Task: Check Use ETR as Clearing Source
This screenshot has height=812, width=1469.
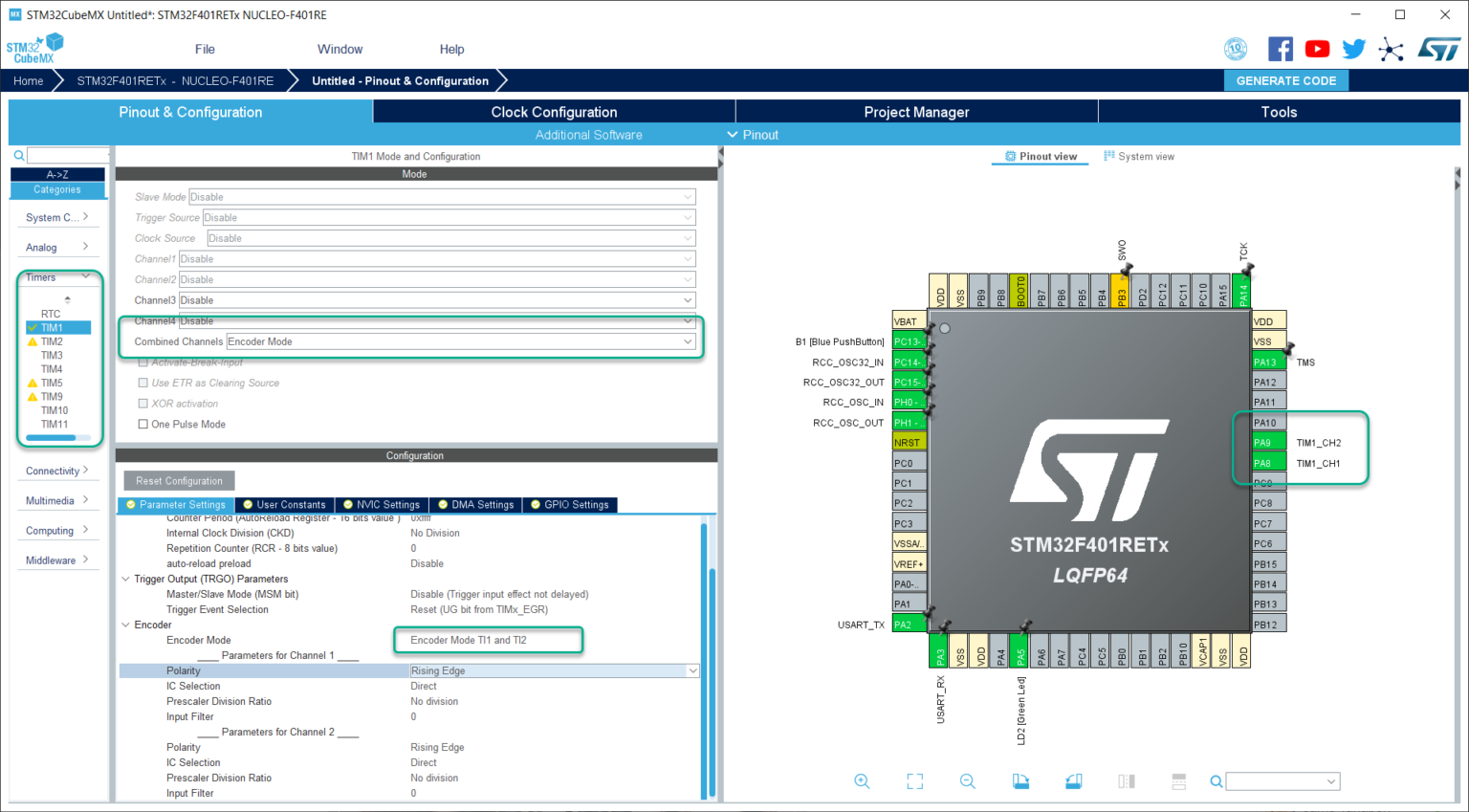Action: coord(143,384)
